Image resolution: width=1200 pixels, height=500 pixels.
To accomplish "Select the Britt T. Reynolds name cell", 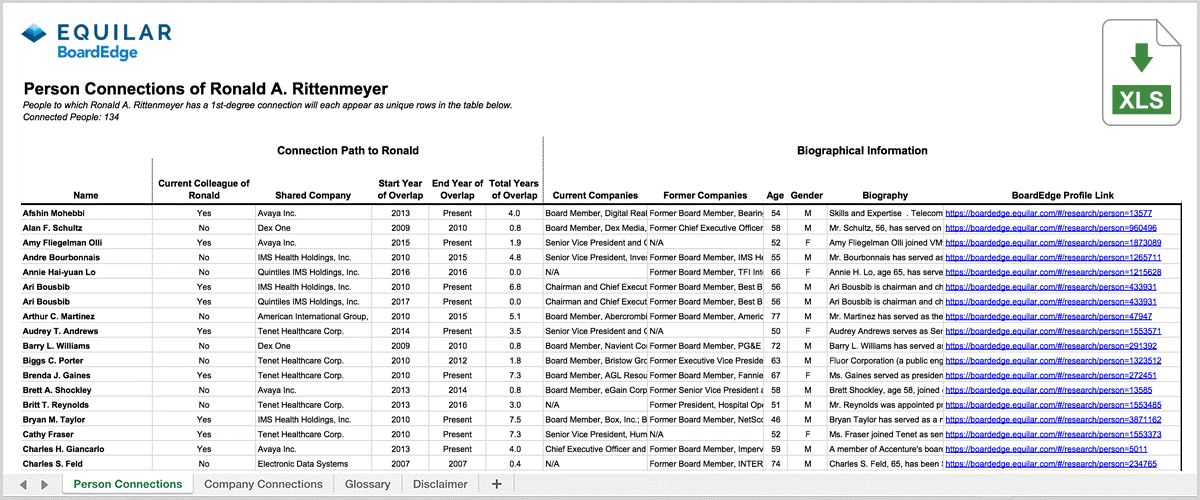I will point(86,404).
